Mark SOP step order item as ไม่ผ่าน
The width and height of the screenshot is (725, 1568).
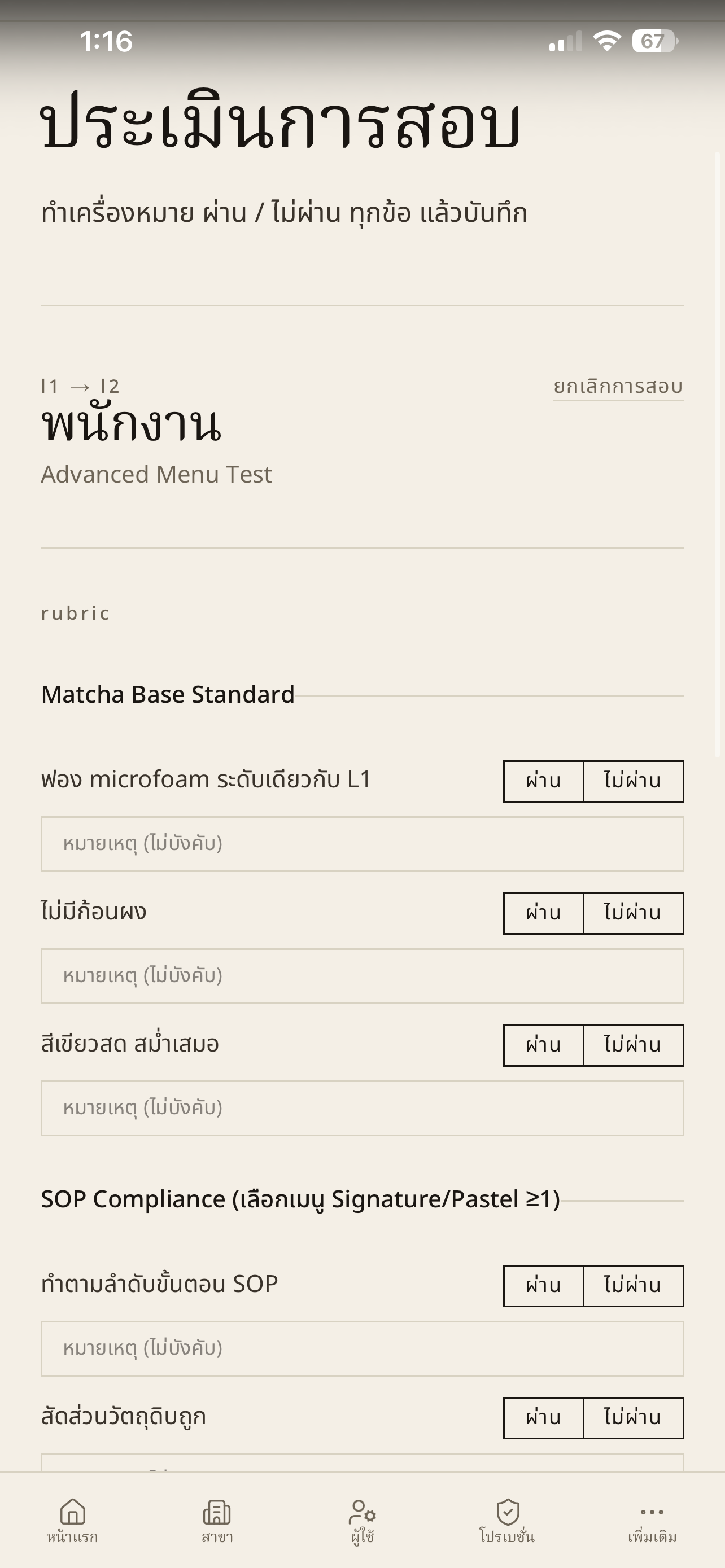[x=633, y=1286]
